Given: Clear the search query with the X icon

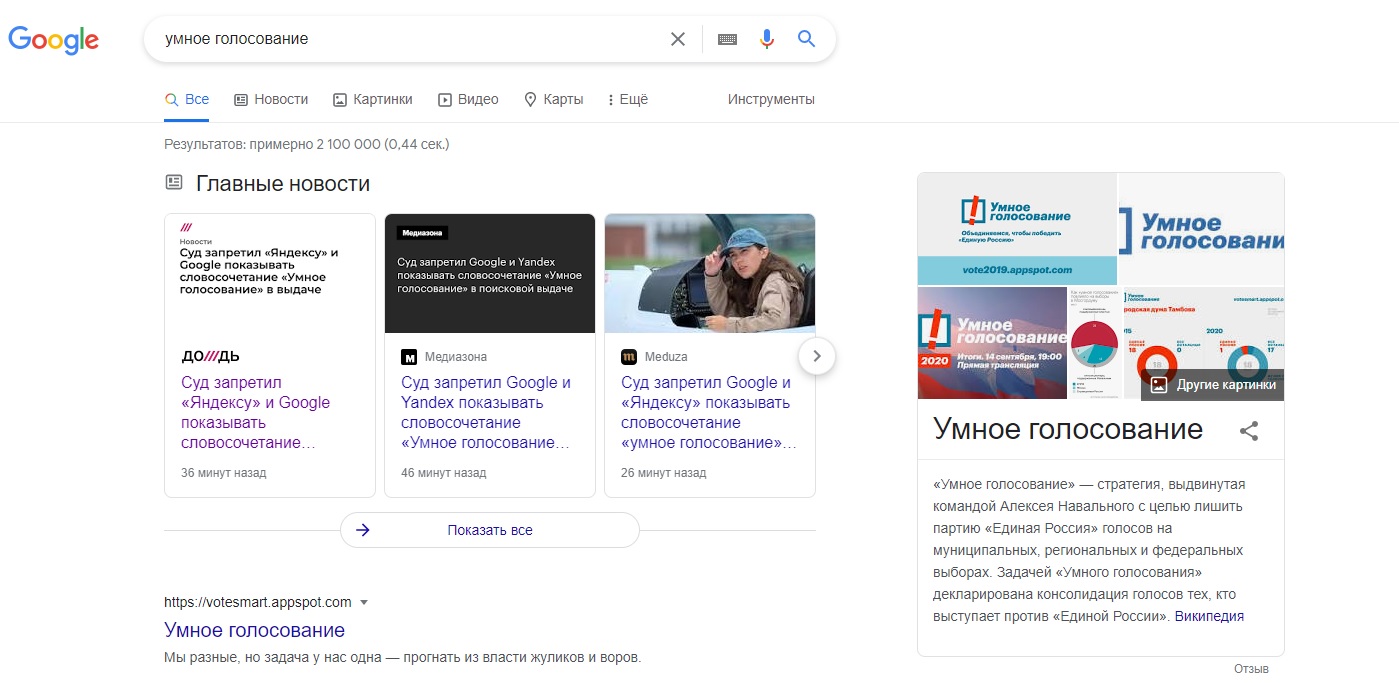Looking at the screenshot, I should 678,39.
